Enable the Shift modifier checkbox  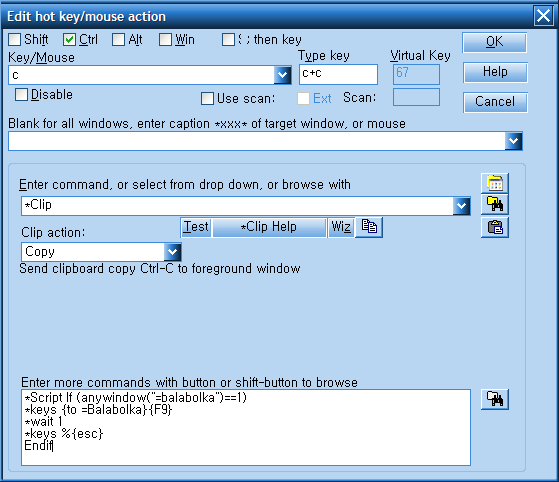tap(15, 39)
